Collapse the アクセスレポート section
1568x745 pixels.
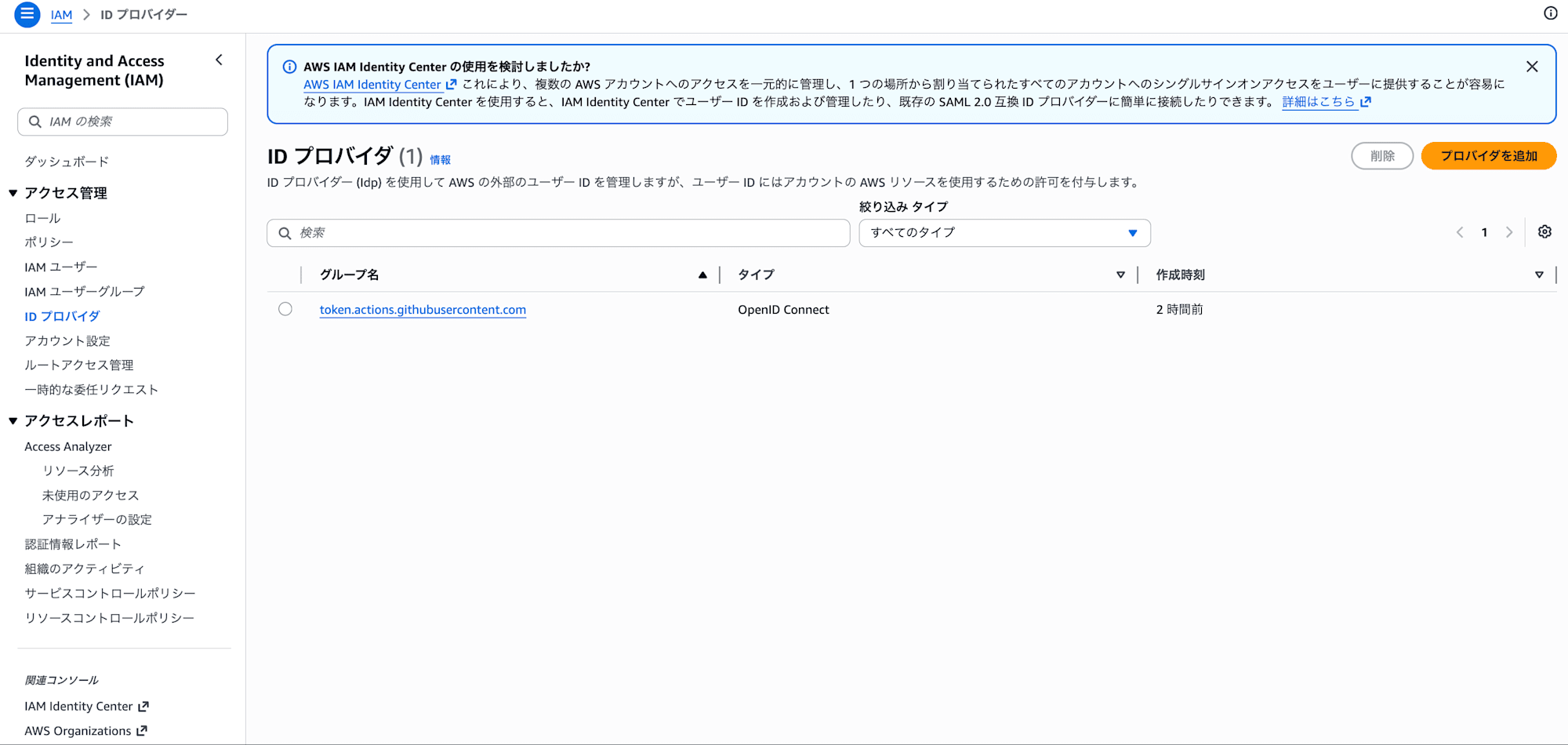13,421
